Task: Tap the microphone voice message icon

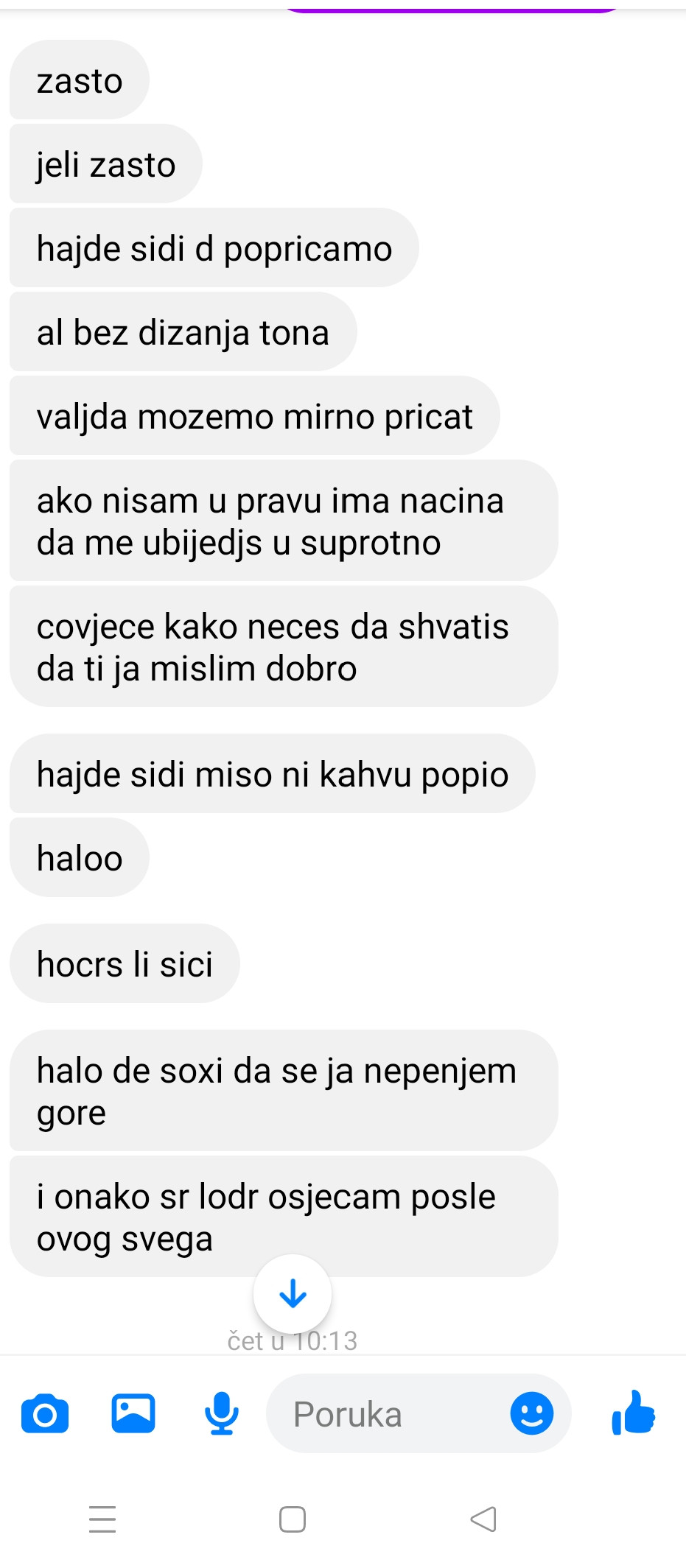Action: pyautogui.click(x=221, y=1413)
